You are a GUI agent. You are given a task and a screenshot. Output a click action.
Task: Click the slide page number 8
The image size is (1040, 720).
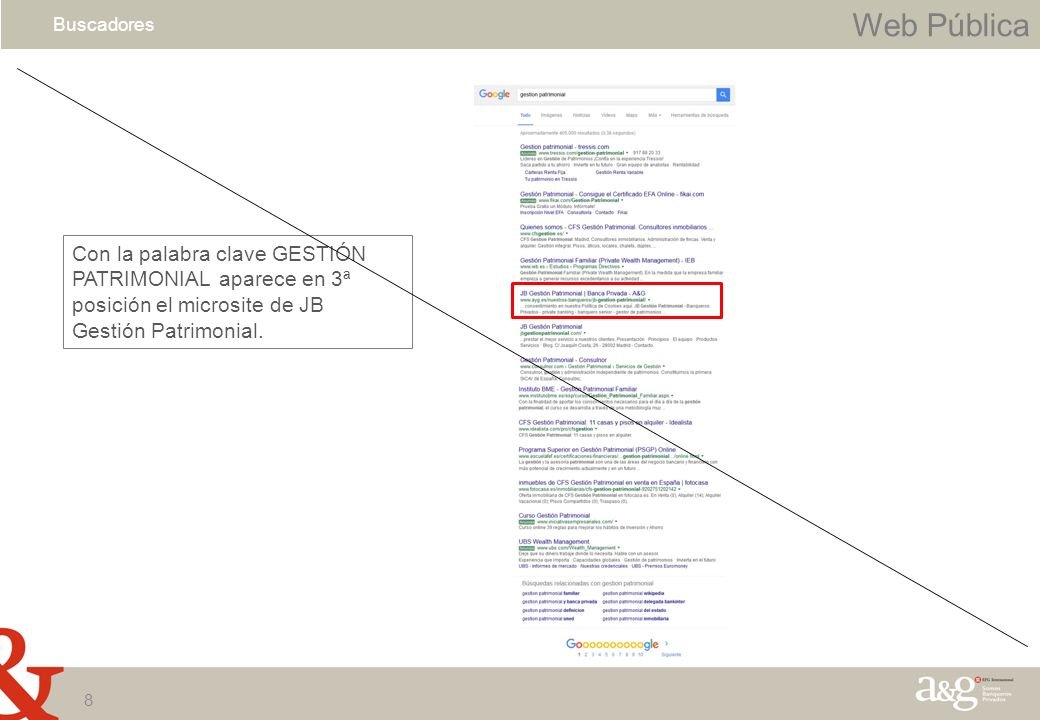88,700
